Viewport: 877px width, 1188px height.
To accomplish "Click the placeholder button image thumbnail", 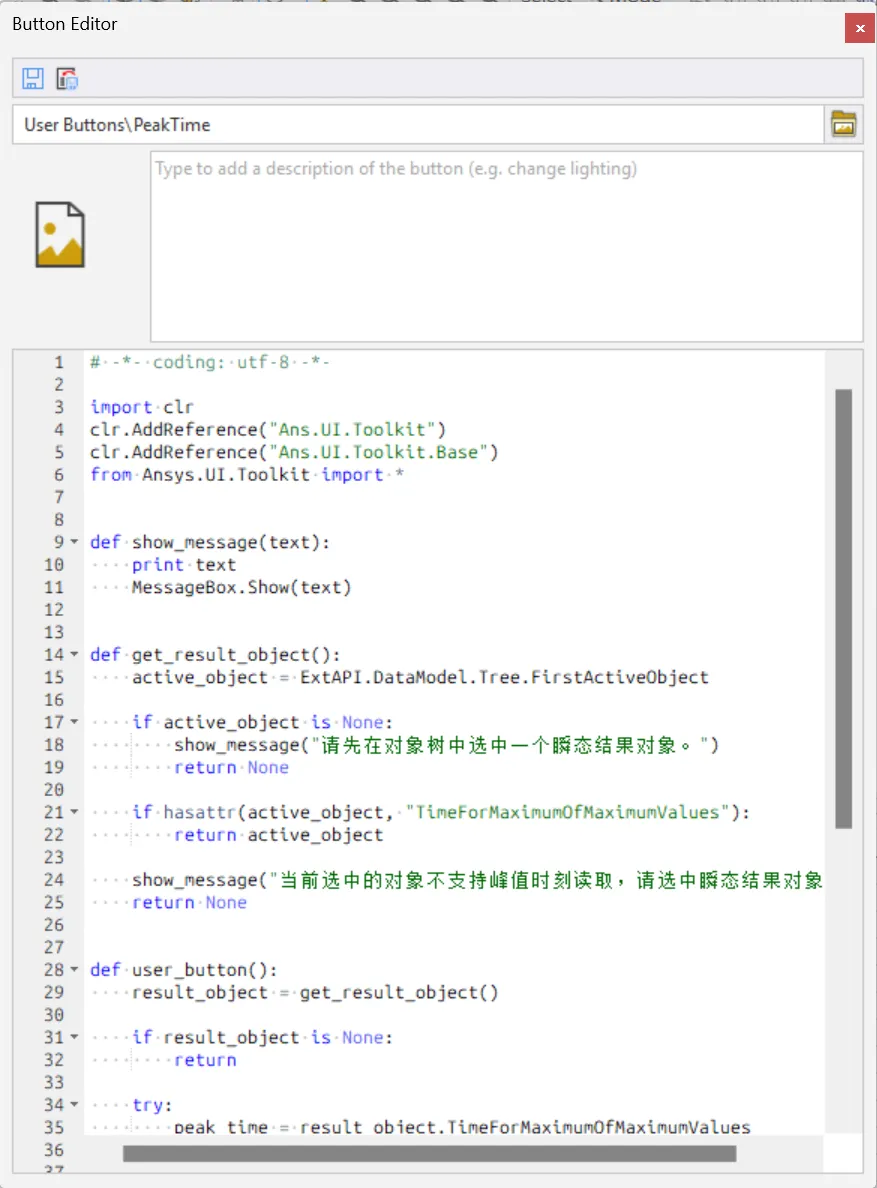I will tap(60, 234).
